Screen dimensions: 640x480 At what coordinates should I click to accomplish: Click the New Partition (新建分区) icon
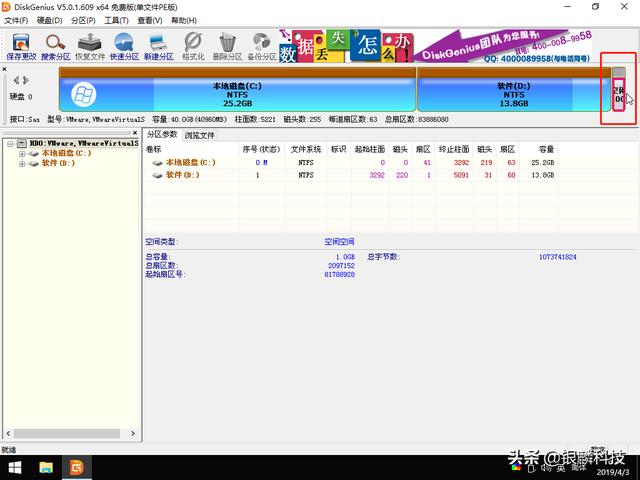pos(159,47)
